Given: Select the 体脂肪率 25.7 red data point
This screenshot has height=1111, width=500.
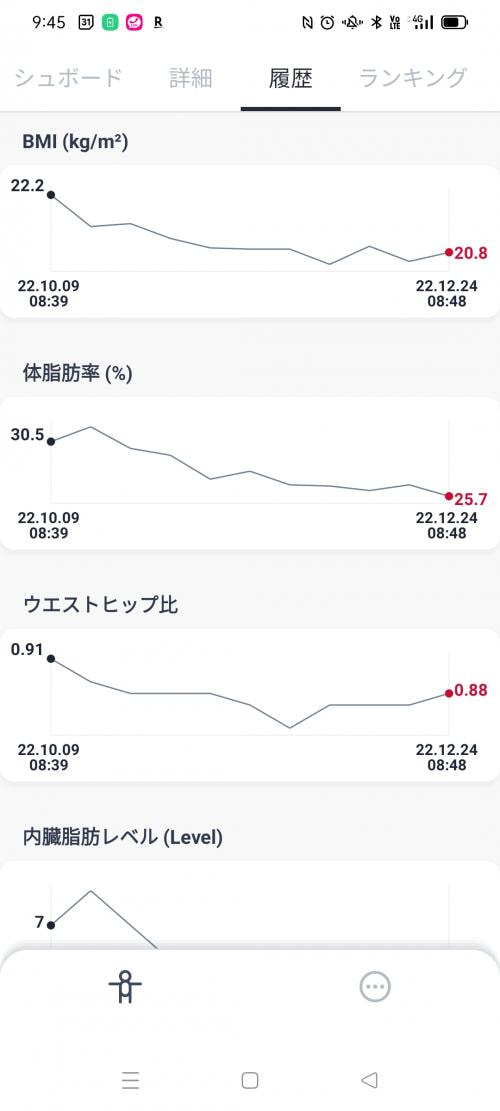Looking at the screenshot, I should click(x=449, y=496).
